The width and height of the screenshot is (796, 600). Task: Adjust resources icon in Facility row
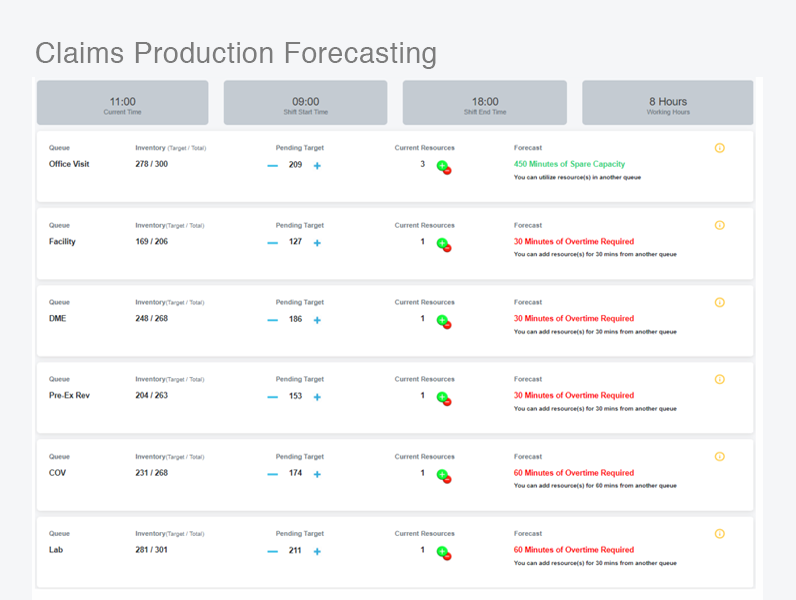[x=444, y=244]
